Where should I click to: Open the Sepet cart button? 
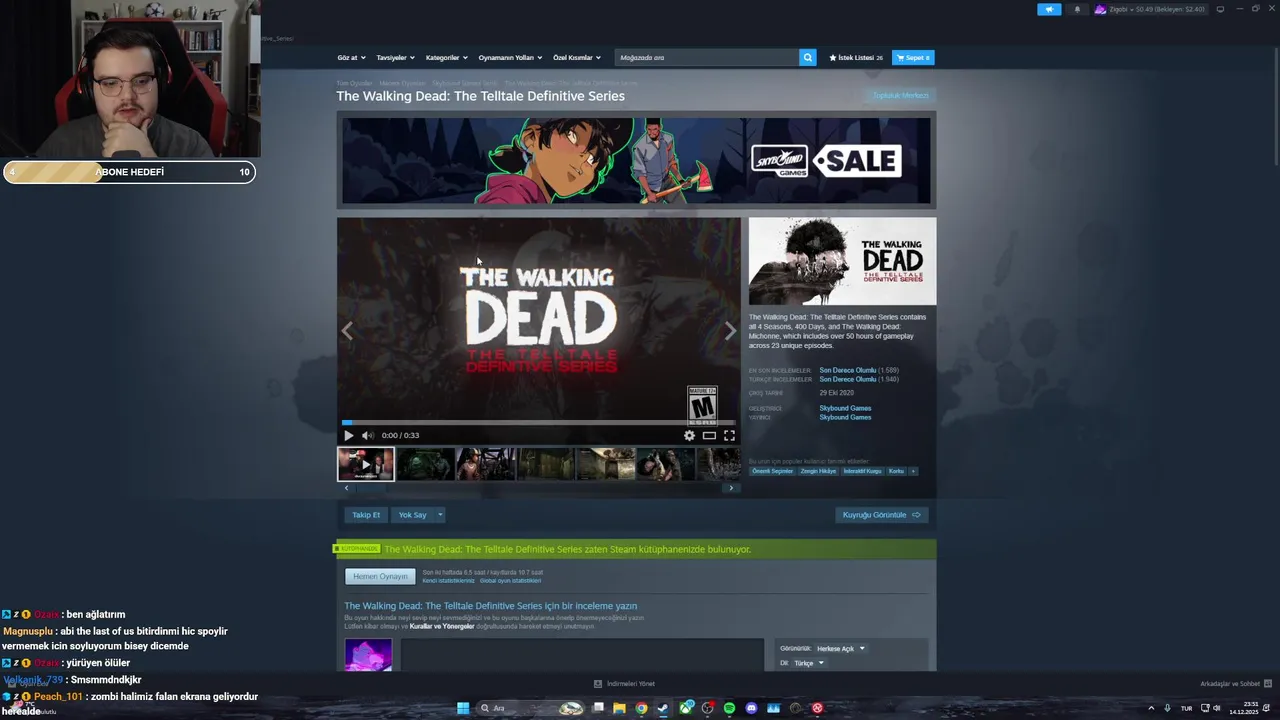(913, 57)
